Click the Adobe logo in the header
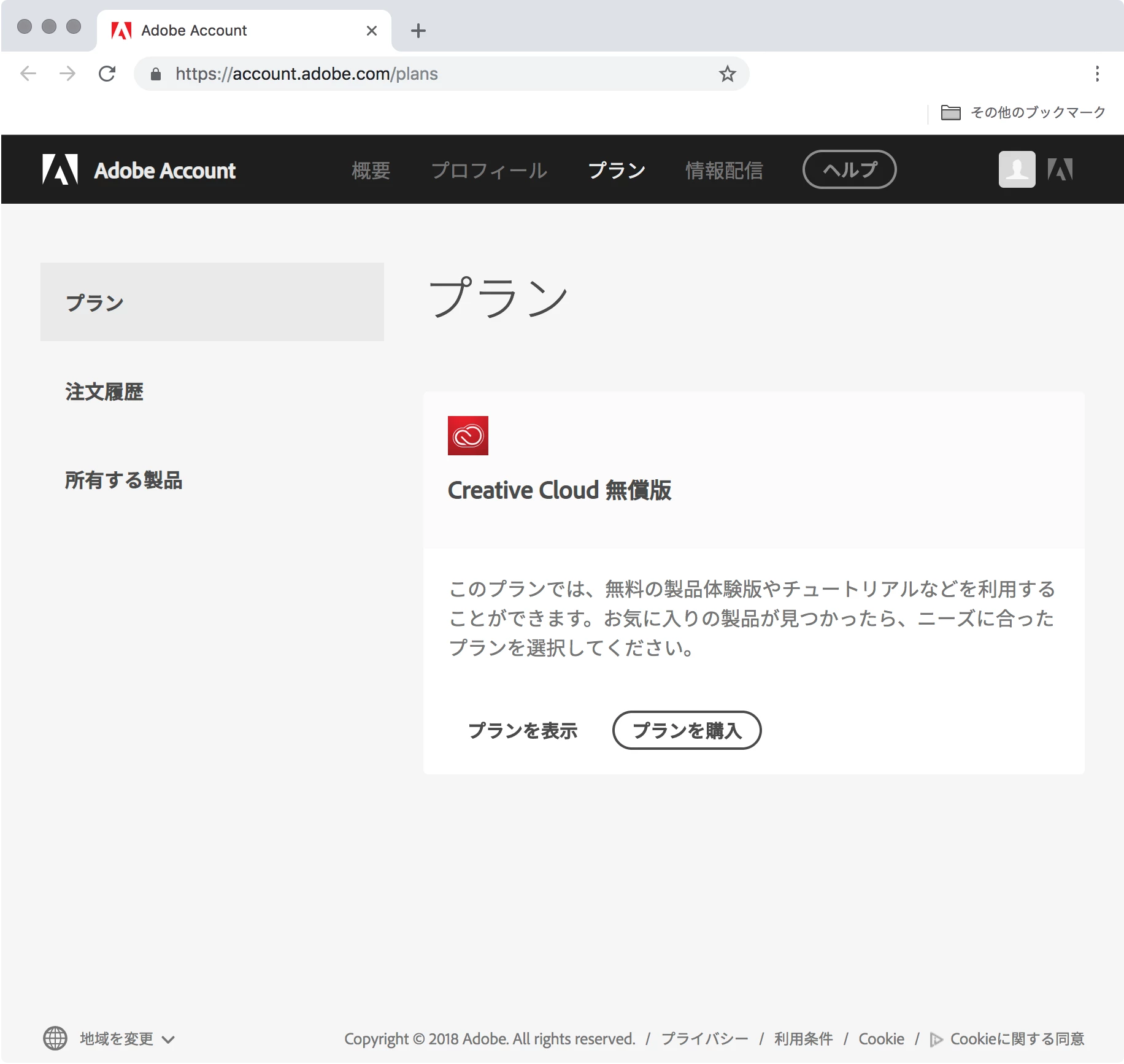The height and width of the screenshot is (1064, 1124). (60, 169)
